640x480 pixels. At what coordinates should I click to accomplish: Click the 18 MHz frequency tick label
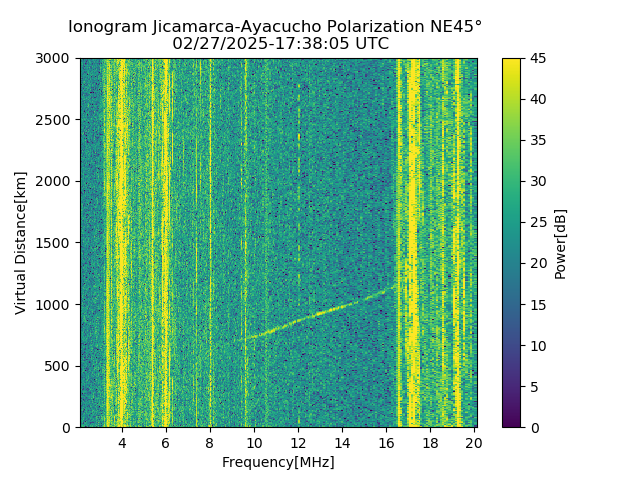430,443
